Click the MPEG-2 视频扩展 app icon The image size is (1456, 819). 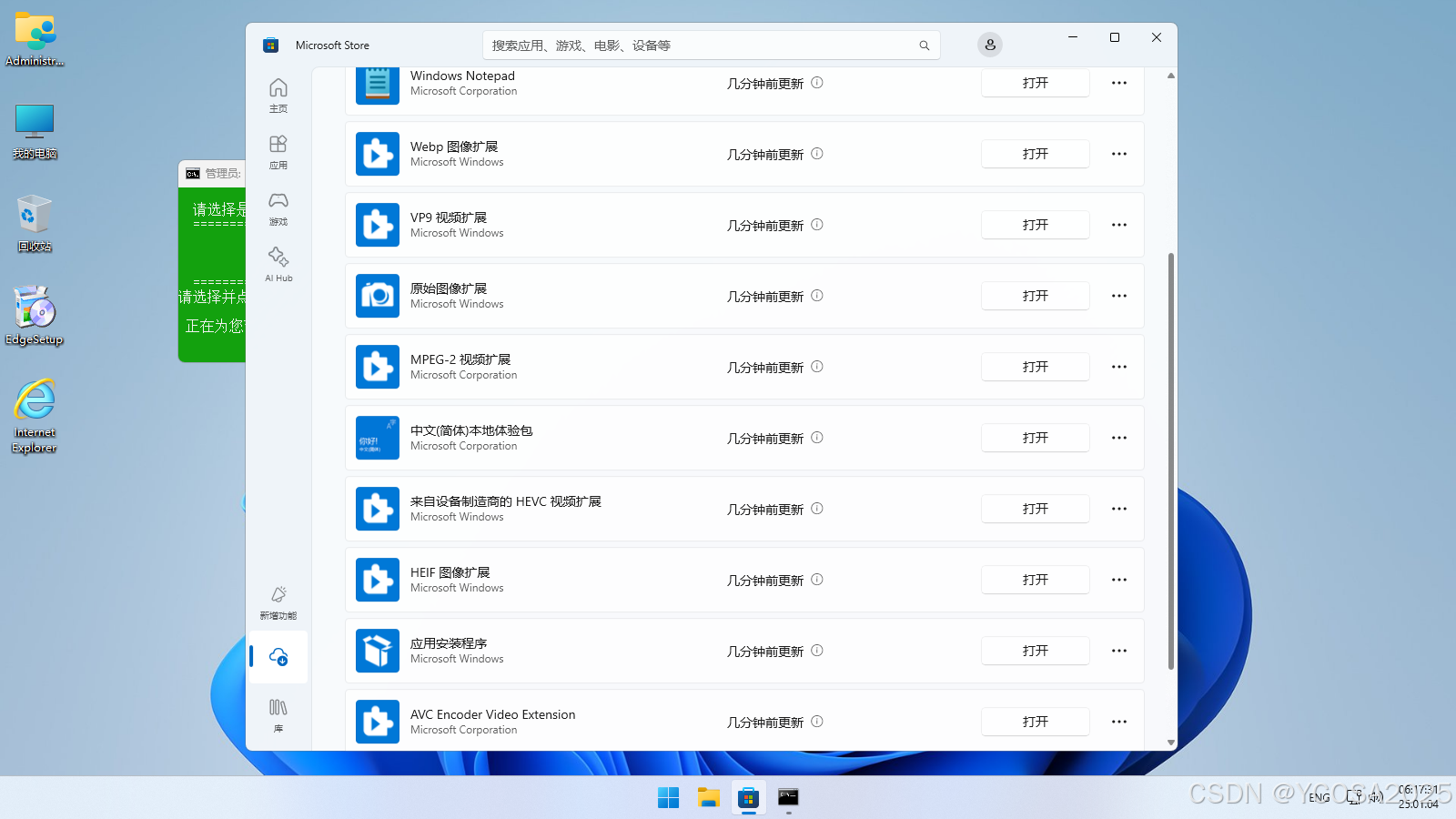coord(378,367)
